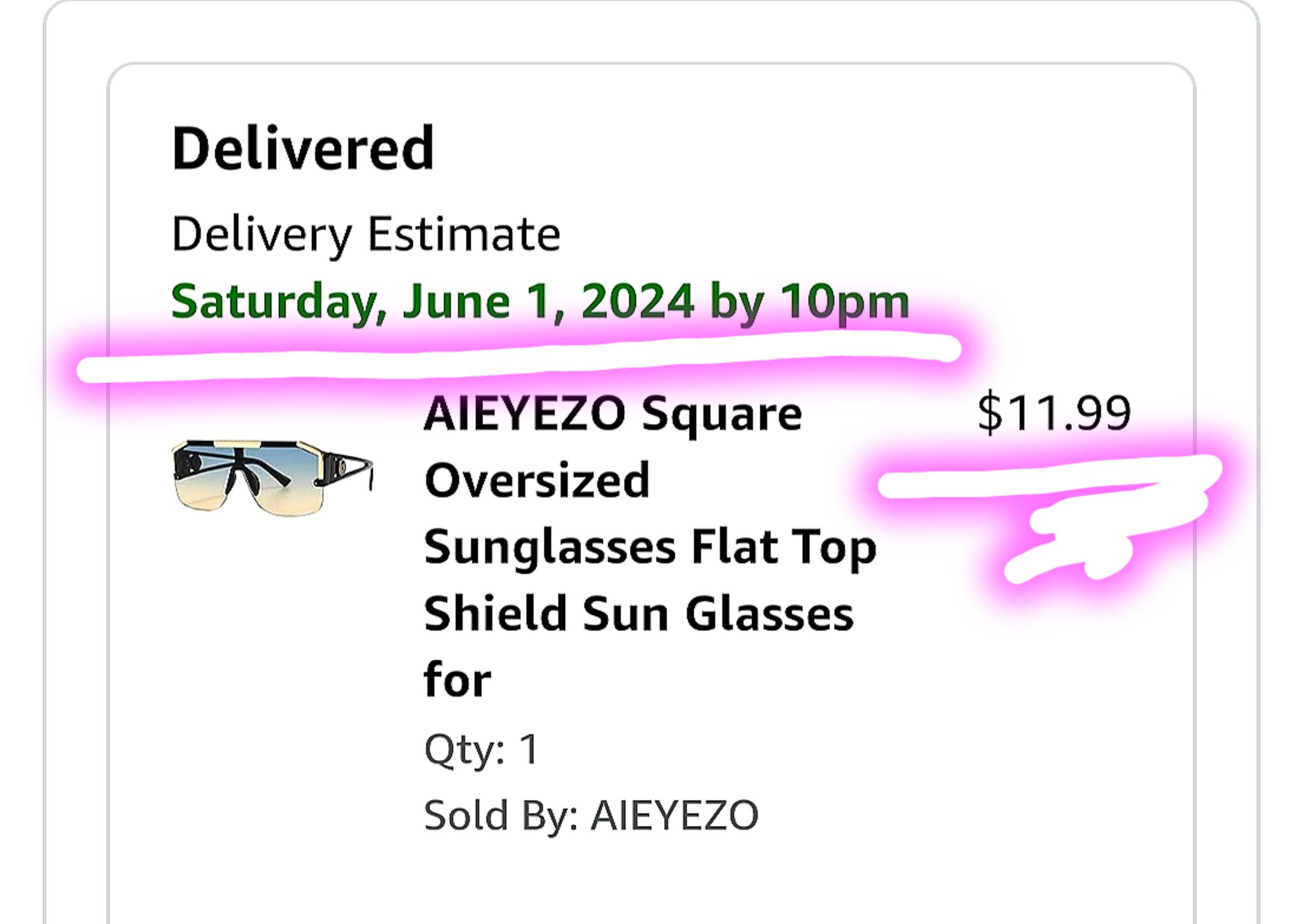Click '10pm' in the delivery estimate

click(845, 301)
